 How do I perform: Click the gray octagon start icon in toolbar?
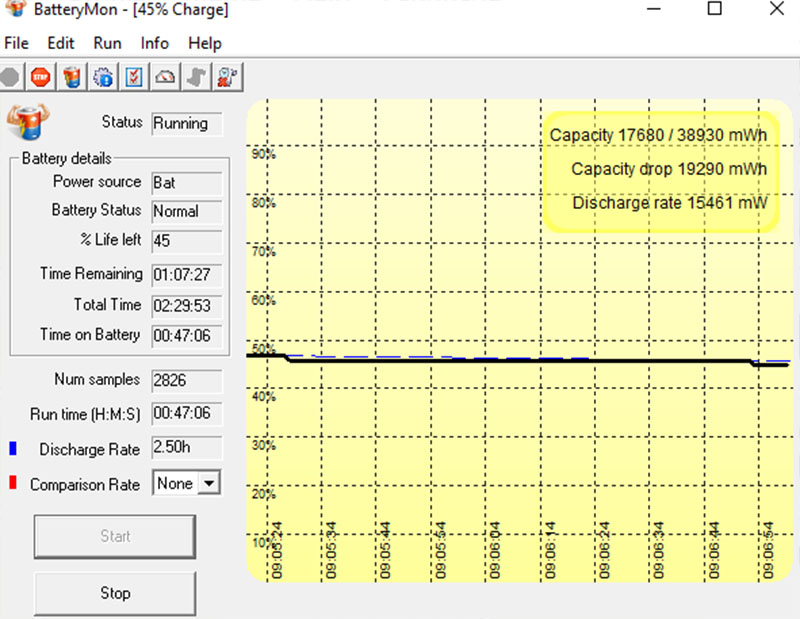click(x=10, y=78)
